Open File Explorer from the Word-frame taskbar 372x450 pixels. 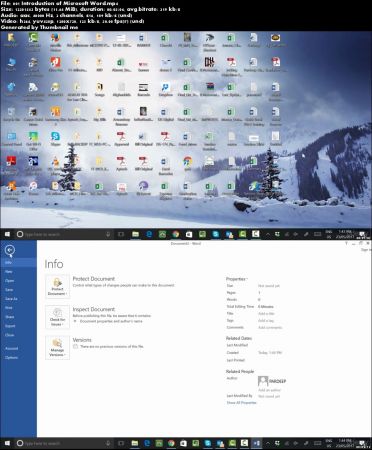135,443
